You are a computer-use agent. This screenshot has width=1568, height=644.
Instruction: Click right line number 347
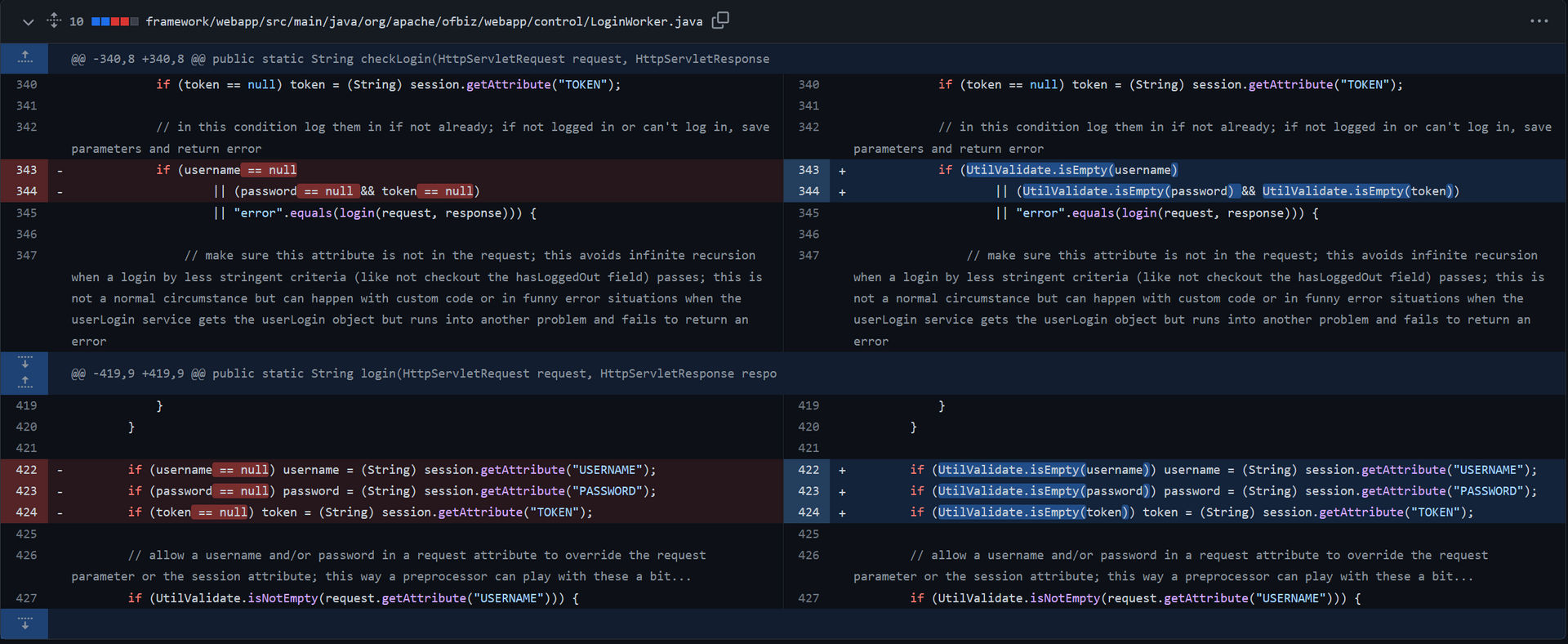[808, 256]
